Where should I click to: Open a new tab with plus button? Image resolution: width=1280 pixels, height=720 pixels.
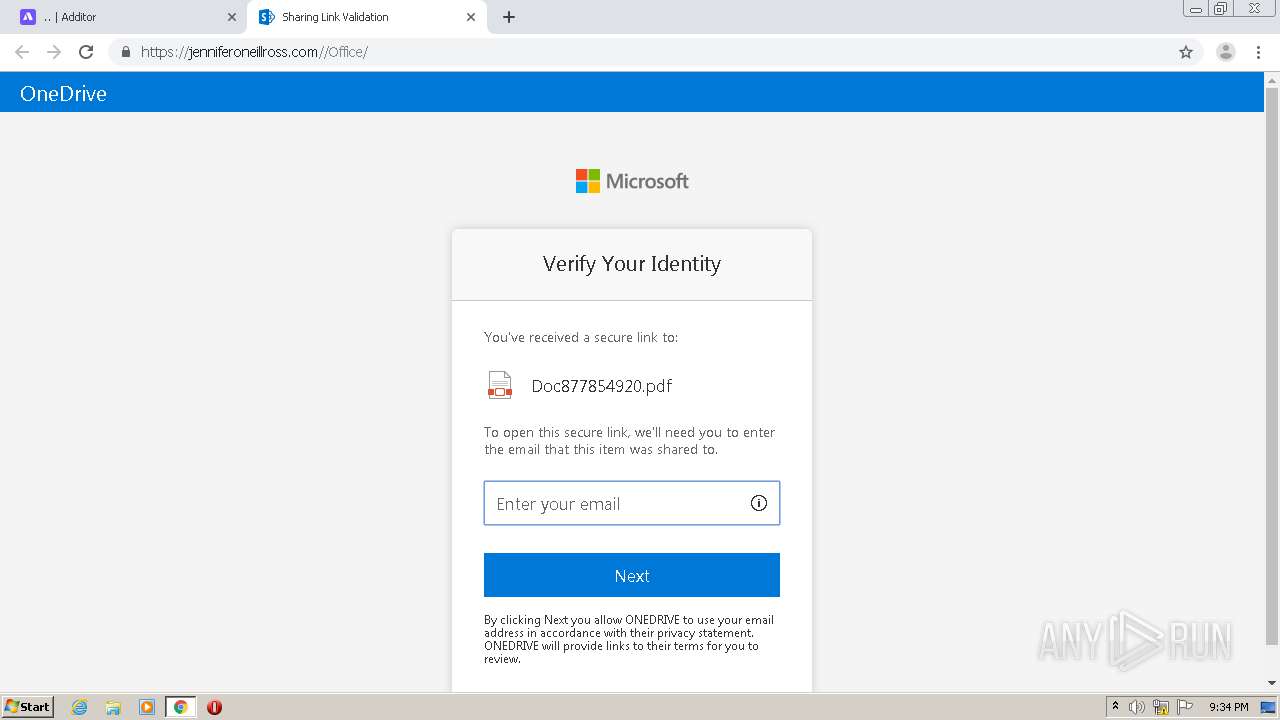[508, 17]
